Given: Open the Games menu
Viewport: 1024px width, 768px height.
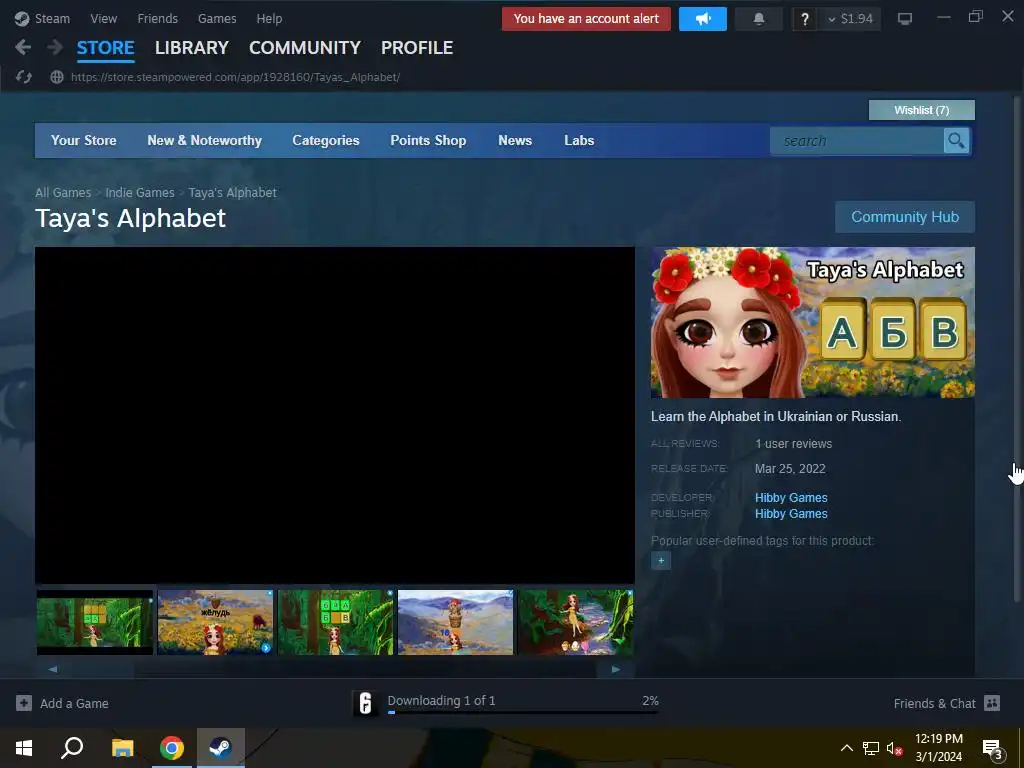Looking at the screenshot, I should 217,18.
